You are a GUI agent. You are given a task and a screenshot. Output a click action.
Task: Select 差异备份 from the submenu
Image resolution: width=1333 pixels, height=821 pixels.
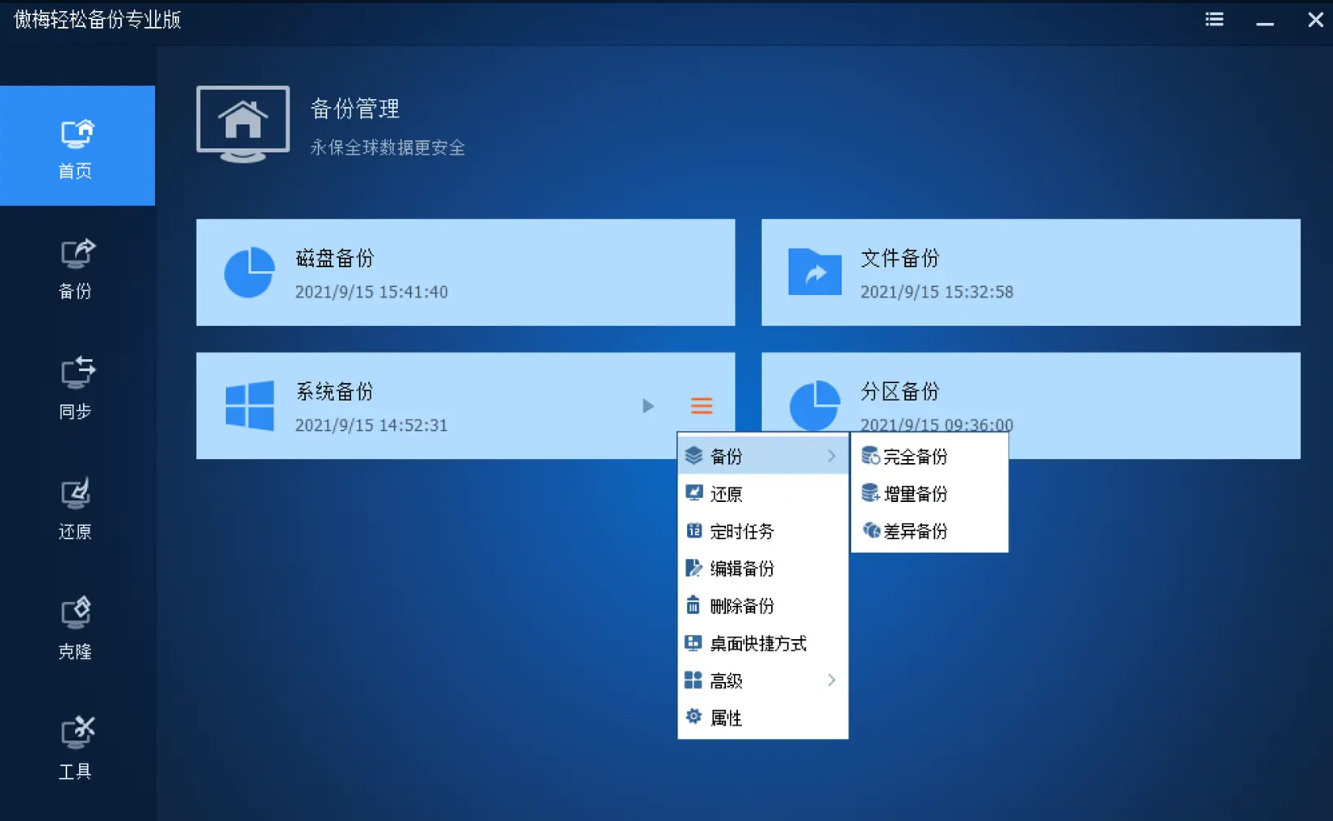click(914, 531)
